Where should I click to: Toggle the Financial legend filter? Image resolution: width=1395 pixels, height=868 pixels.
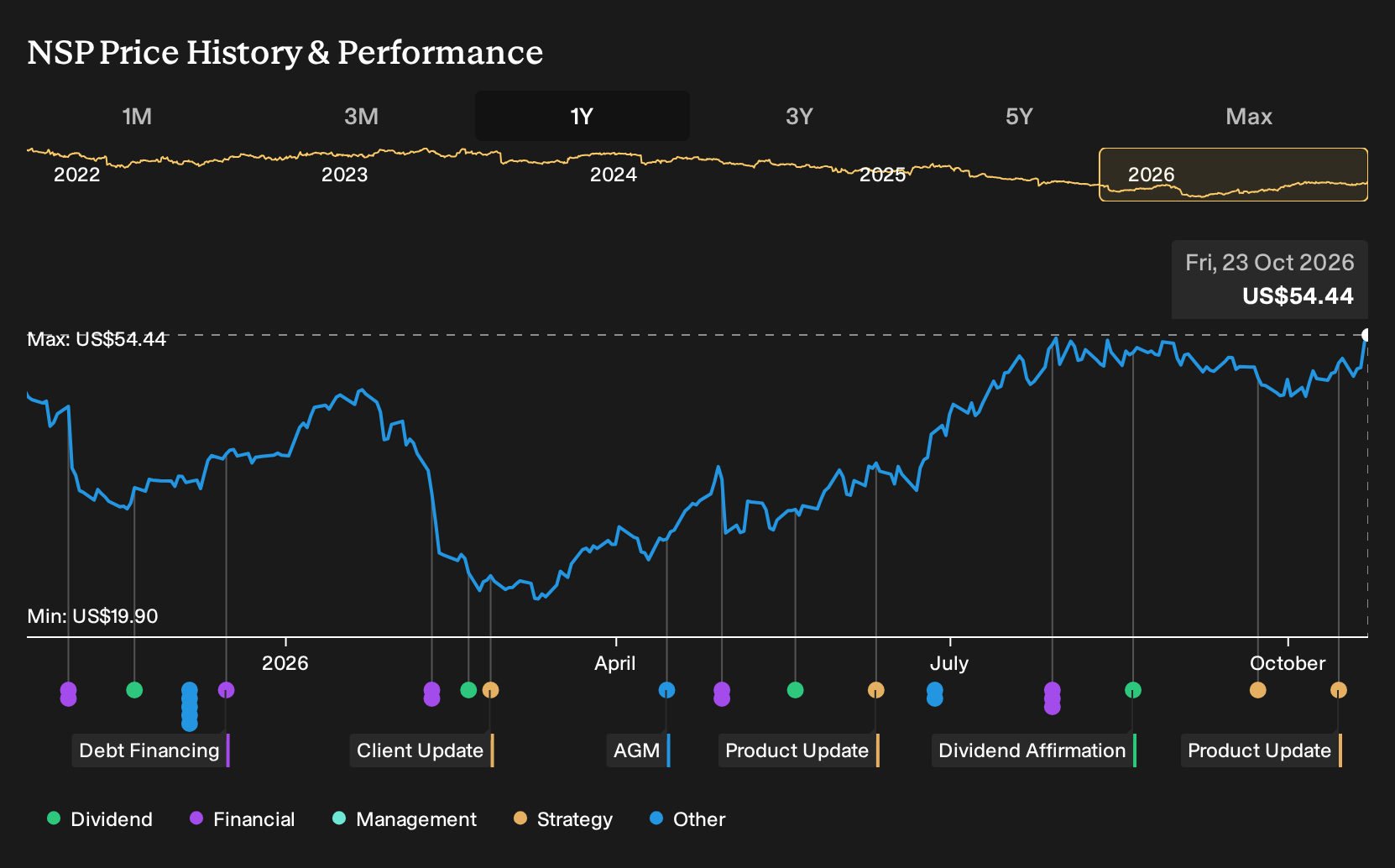(242, 819)
